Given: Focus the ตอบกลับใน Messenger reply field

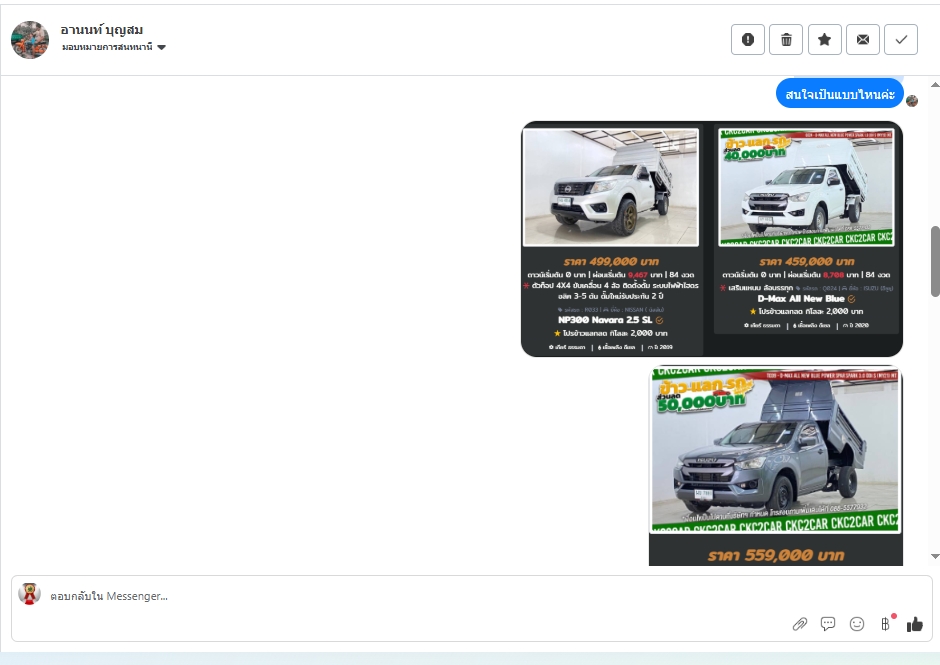Looking at the screenshot, I should (400, 596).
